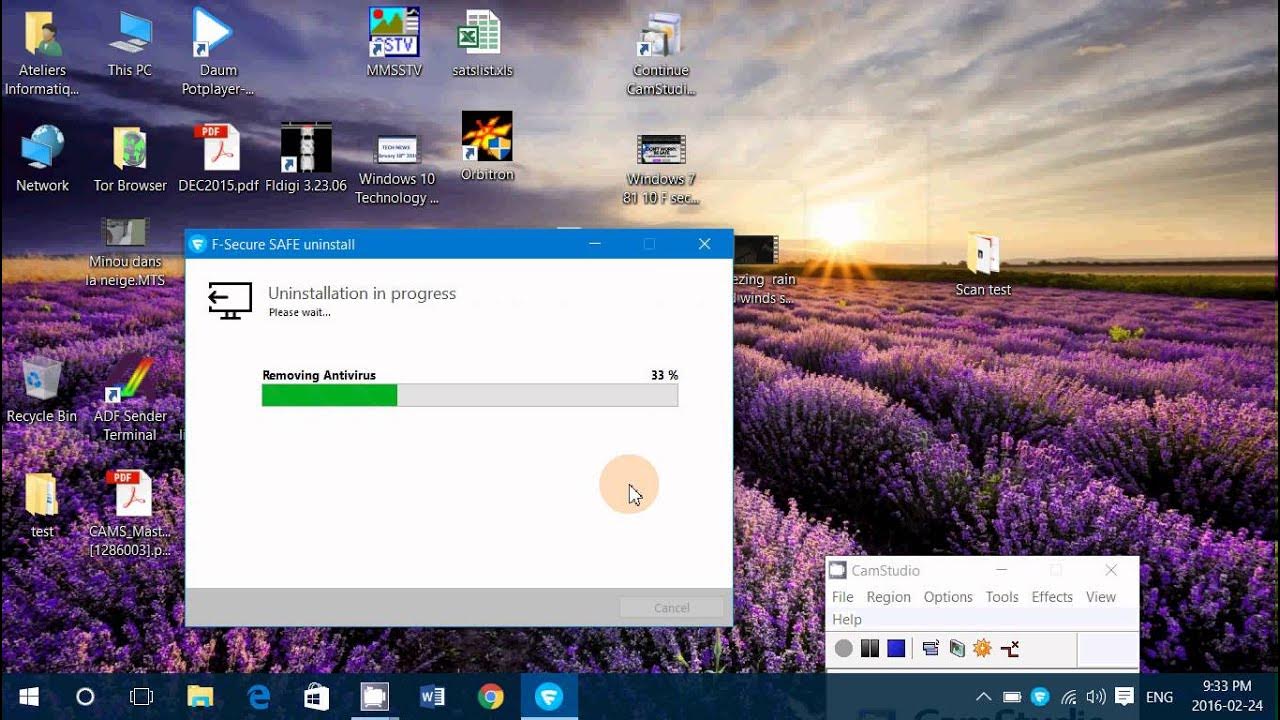Open CamStudio screen annotations icon
The width and height of the screenshot is (1280, 720).
click(x=957, y=649)
